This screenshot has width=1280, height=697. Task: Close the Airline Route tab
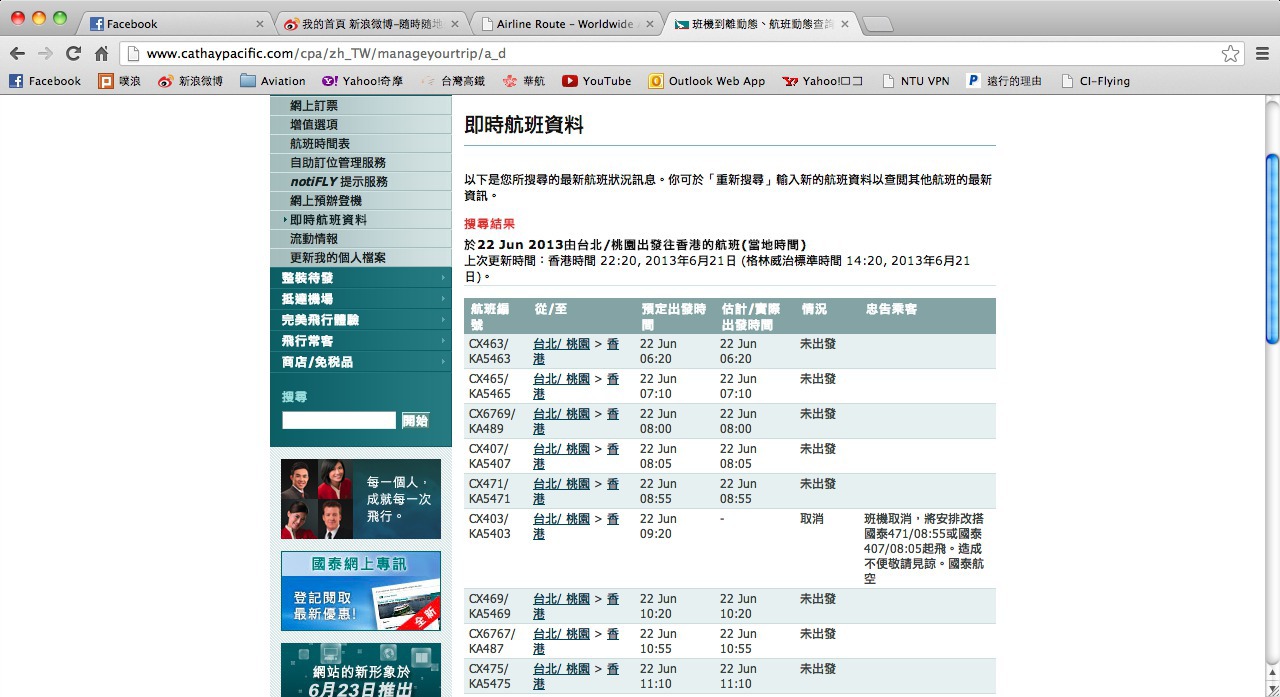[x=650, y=24]
